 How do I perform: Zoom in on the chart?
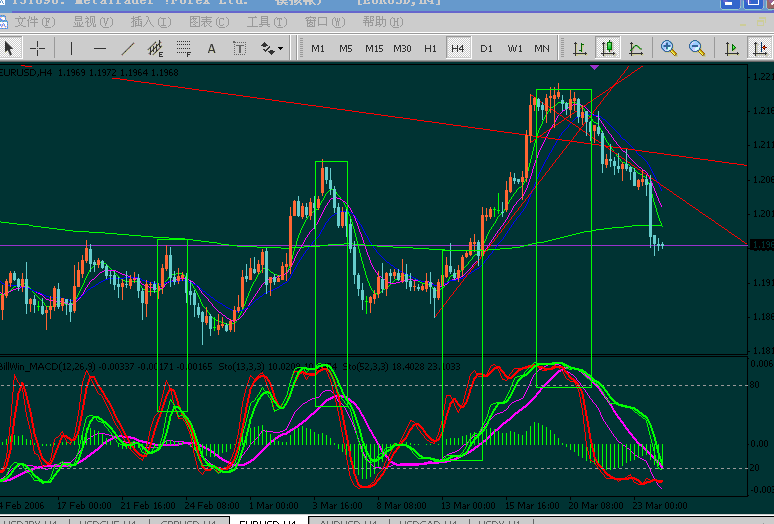(668, 48)
